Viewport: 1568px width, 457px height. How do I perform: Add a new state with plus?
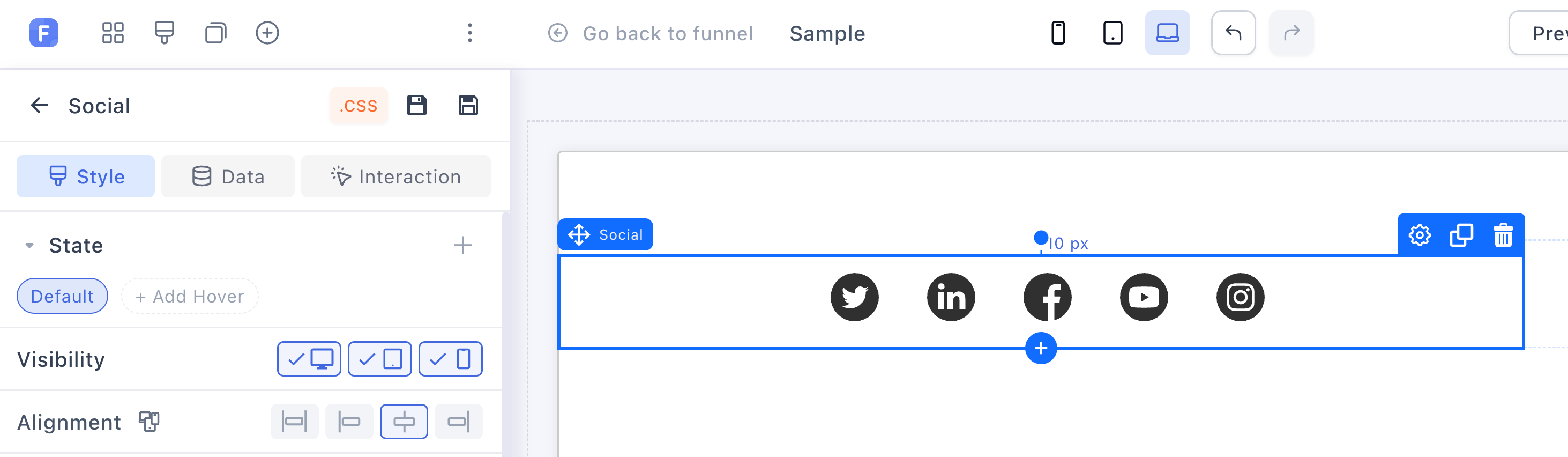462,246
